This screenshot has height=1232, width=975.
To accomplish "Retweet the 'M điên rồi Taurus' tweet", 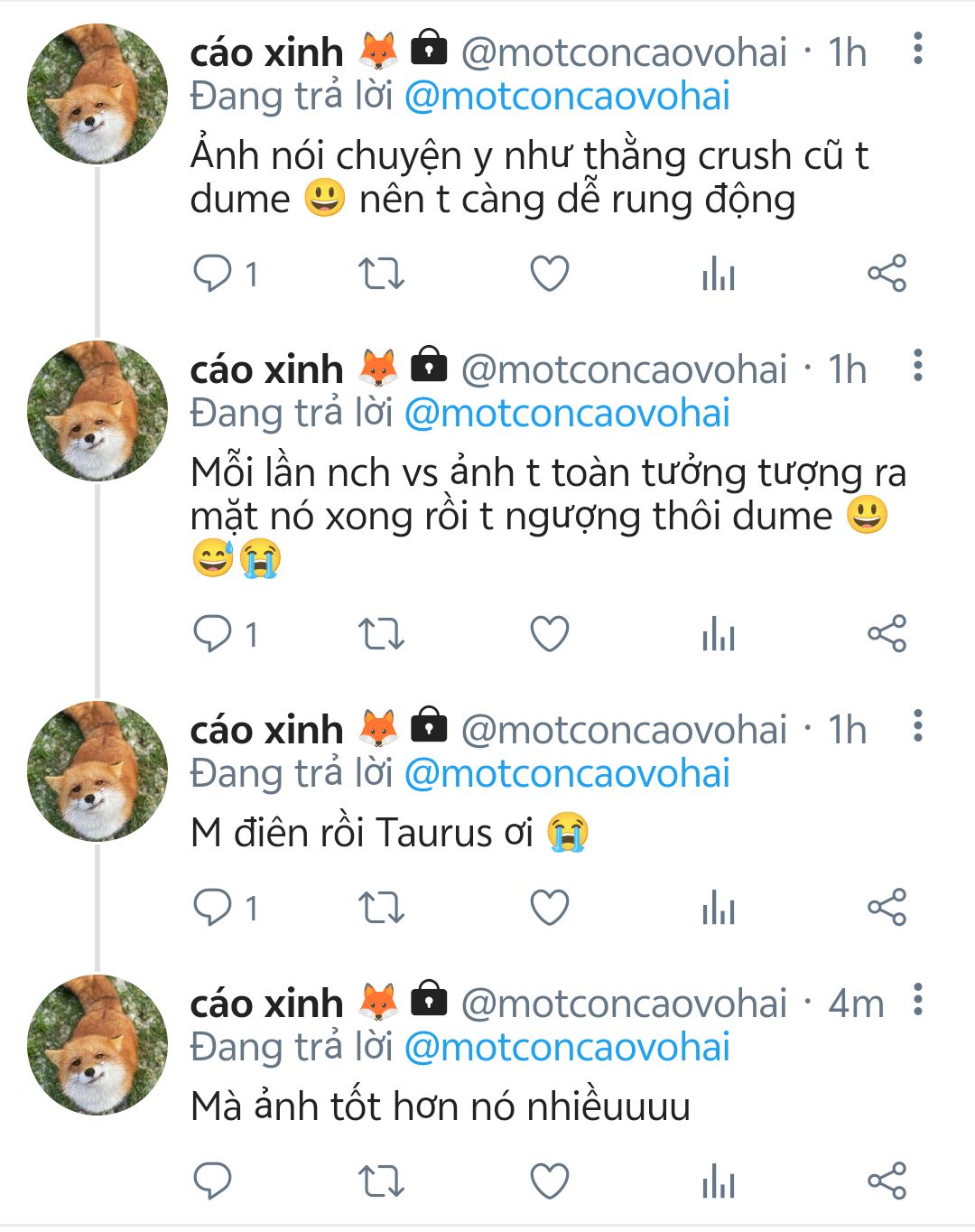I will [381, 907].
